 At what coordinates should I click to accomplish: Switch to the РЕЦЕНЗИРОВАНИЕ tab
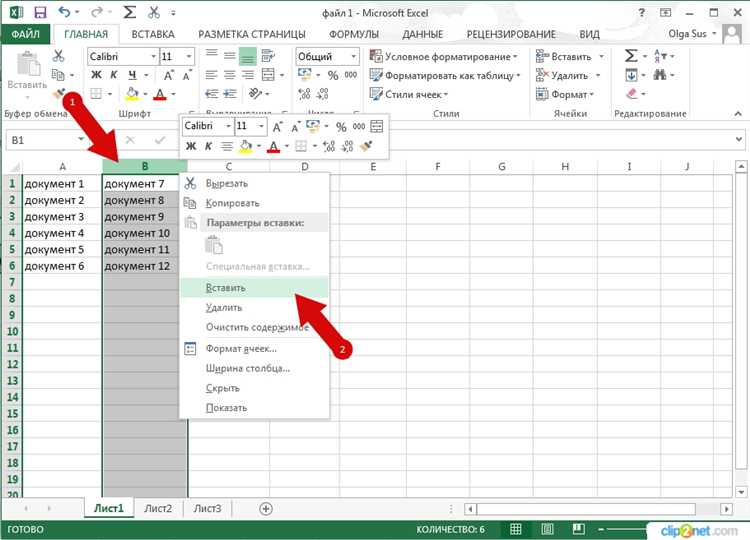[x=511, y=34]
